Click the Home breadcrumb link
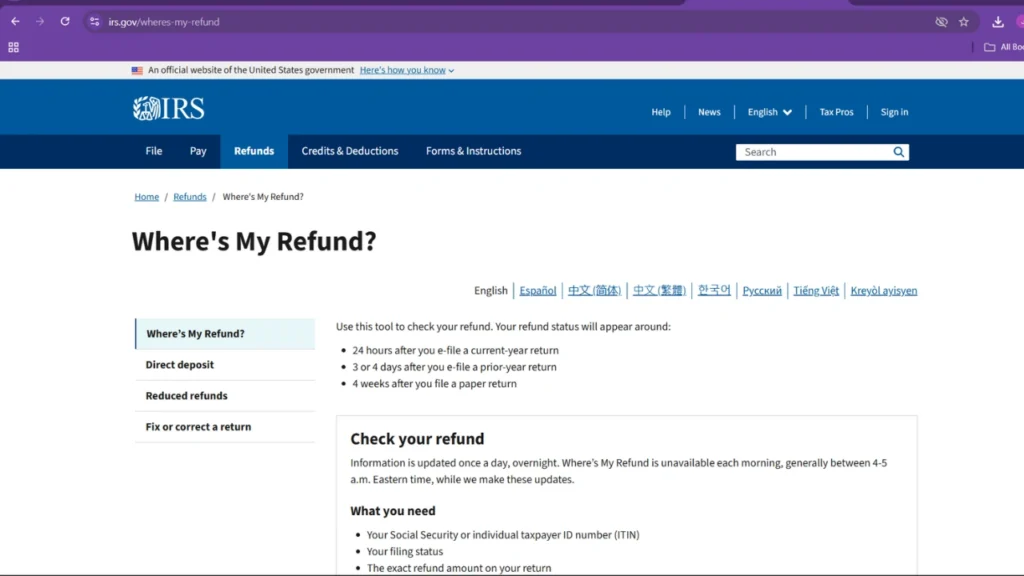This screenshot has height=576, width=1024. [147, 197]
